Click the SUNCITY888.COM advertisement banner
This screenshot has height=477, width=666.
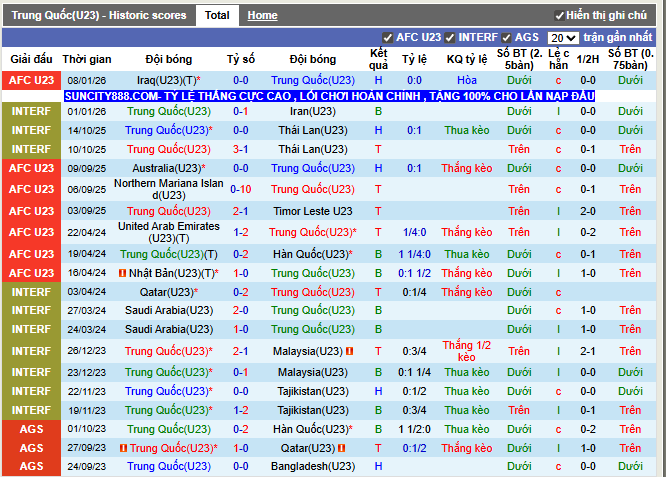(329, 96)
